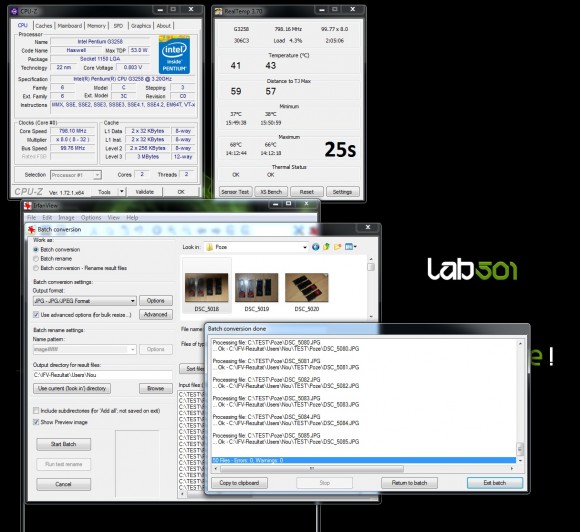Open the File menu in IrfanView

[x=31, y=218]
